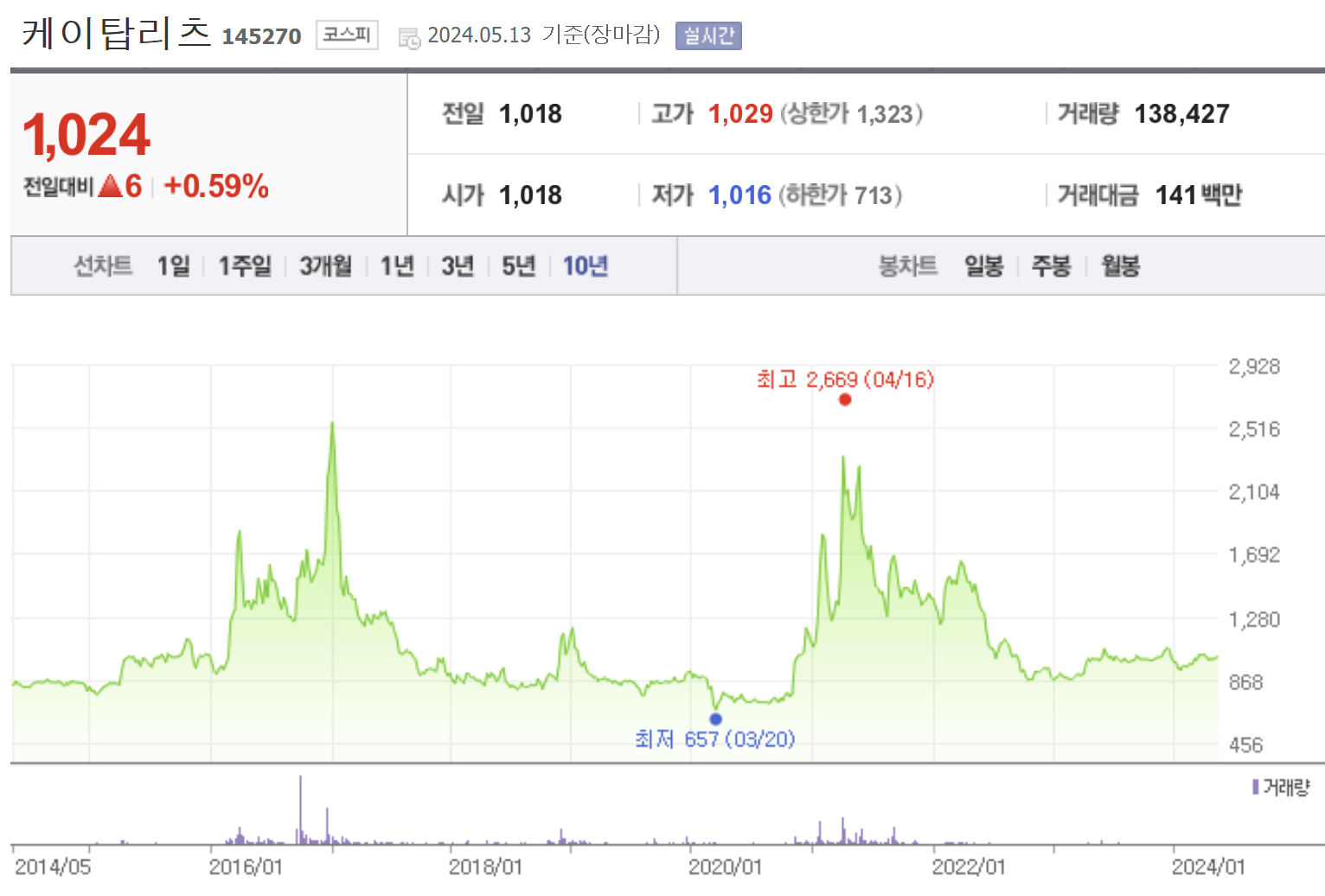The image size is (1325, 896).
Task: Click the stock code 145270
Action: (x=261, y=36)
